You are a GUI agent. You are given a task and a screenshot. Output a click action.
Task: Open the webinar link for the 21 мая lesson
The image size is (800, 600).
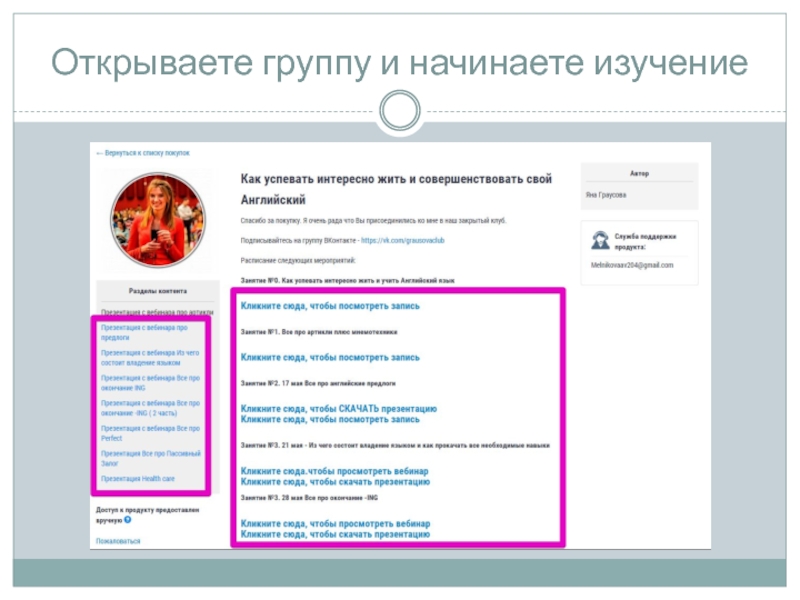tap(334, 471)
